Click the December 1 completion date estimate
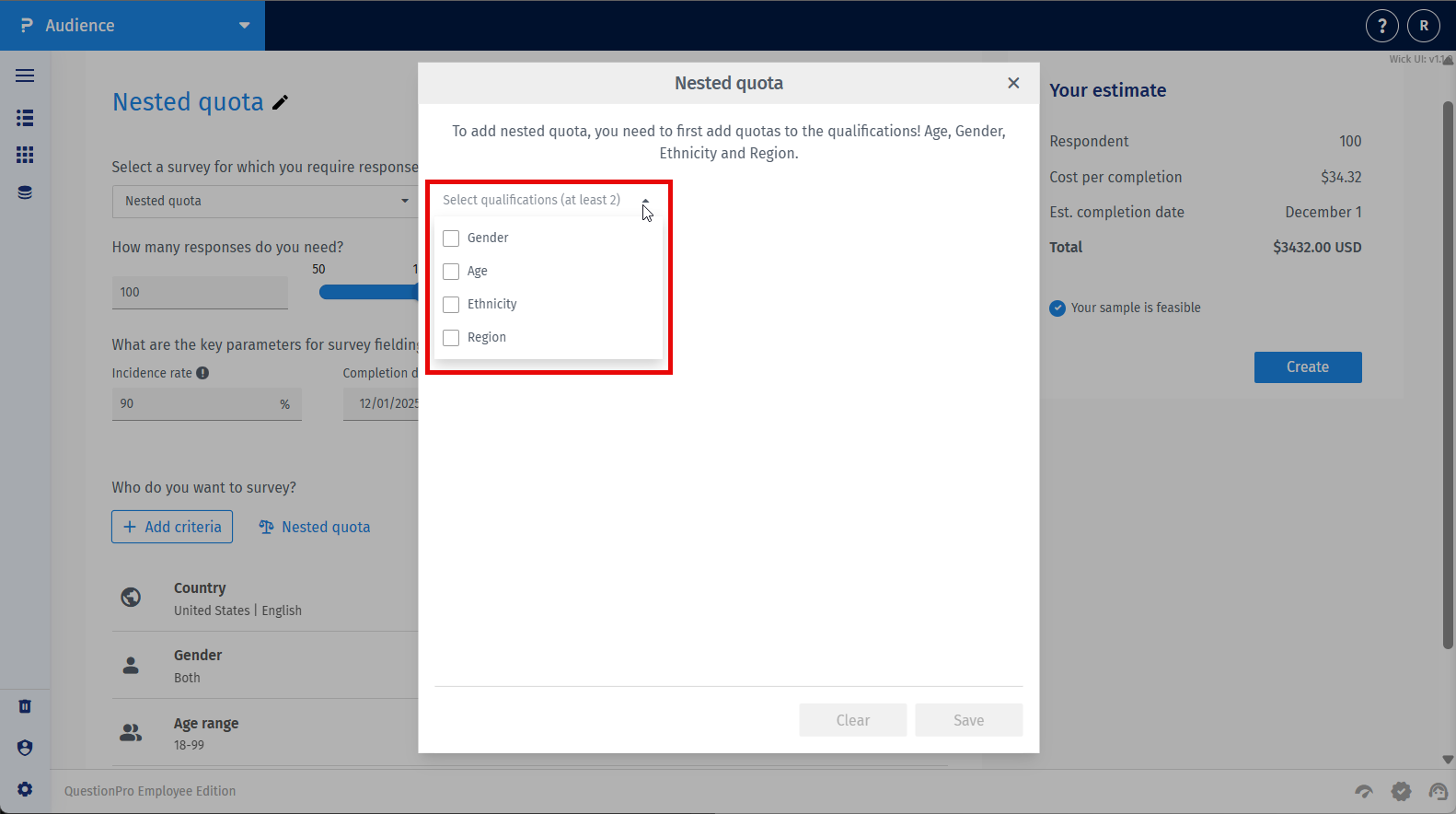 point(1323,212)
